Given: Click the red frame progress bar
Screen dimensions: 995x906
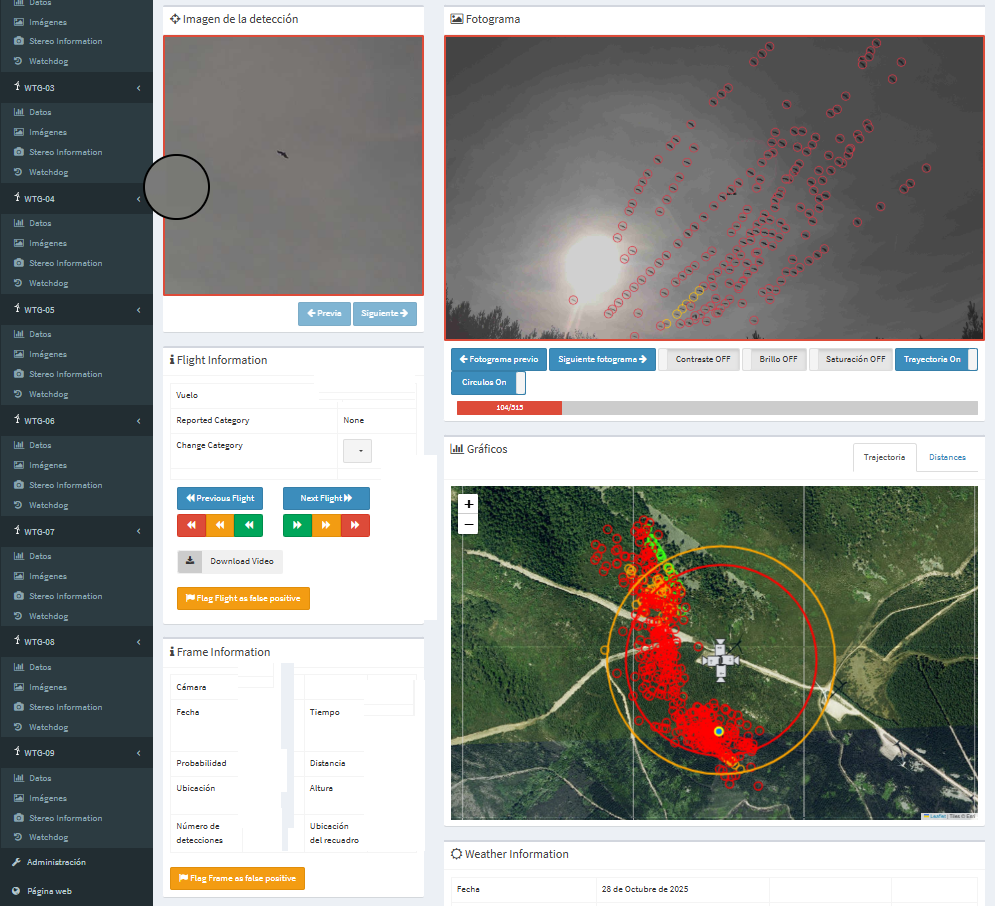Looking at the screenshot, I should coord(509,408).
